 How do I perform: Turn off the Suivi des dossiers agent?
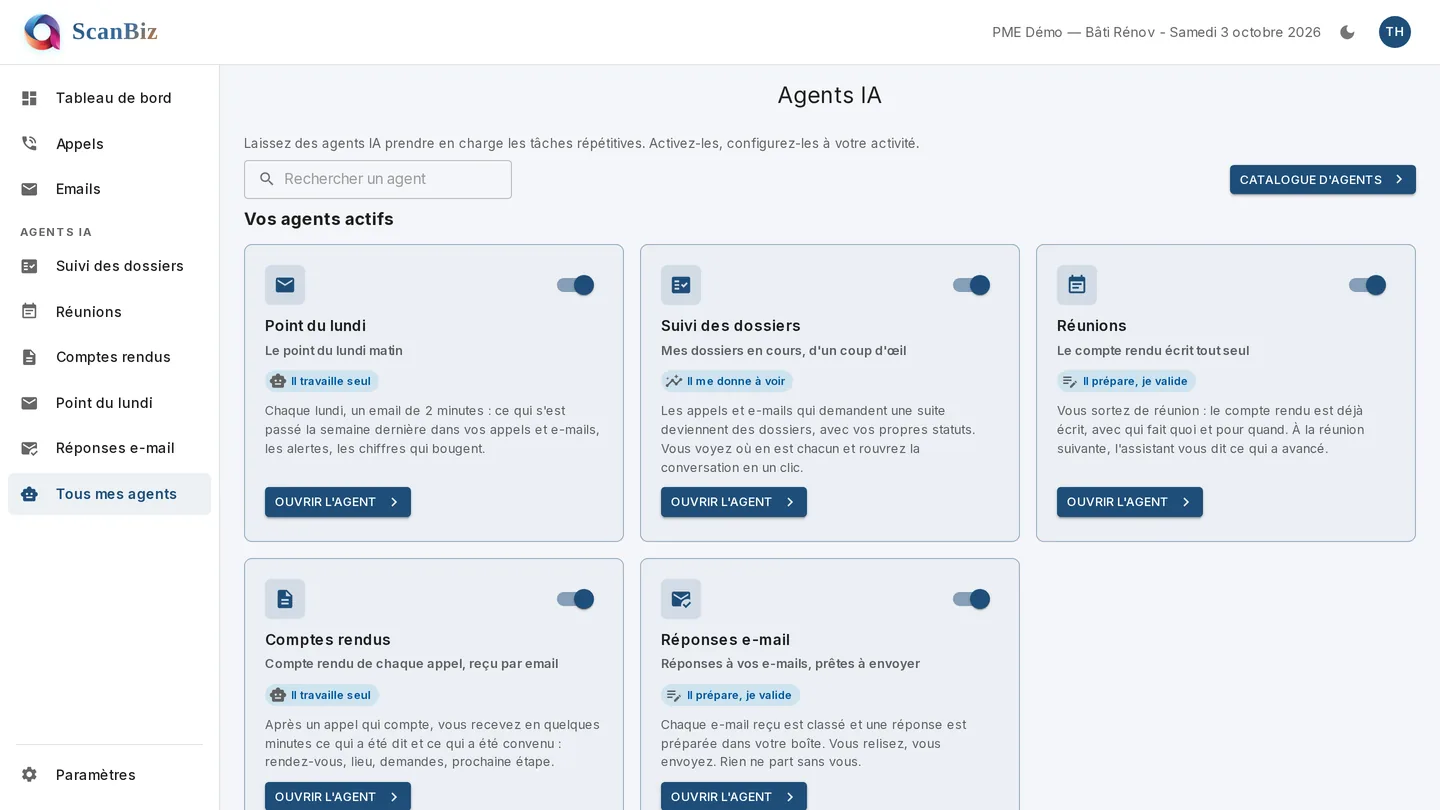coord(971,285)
